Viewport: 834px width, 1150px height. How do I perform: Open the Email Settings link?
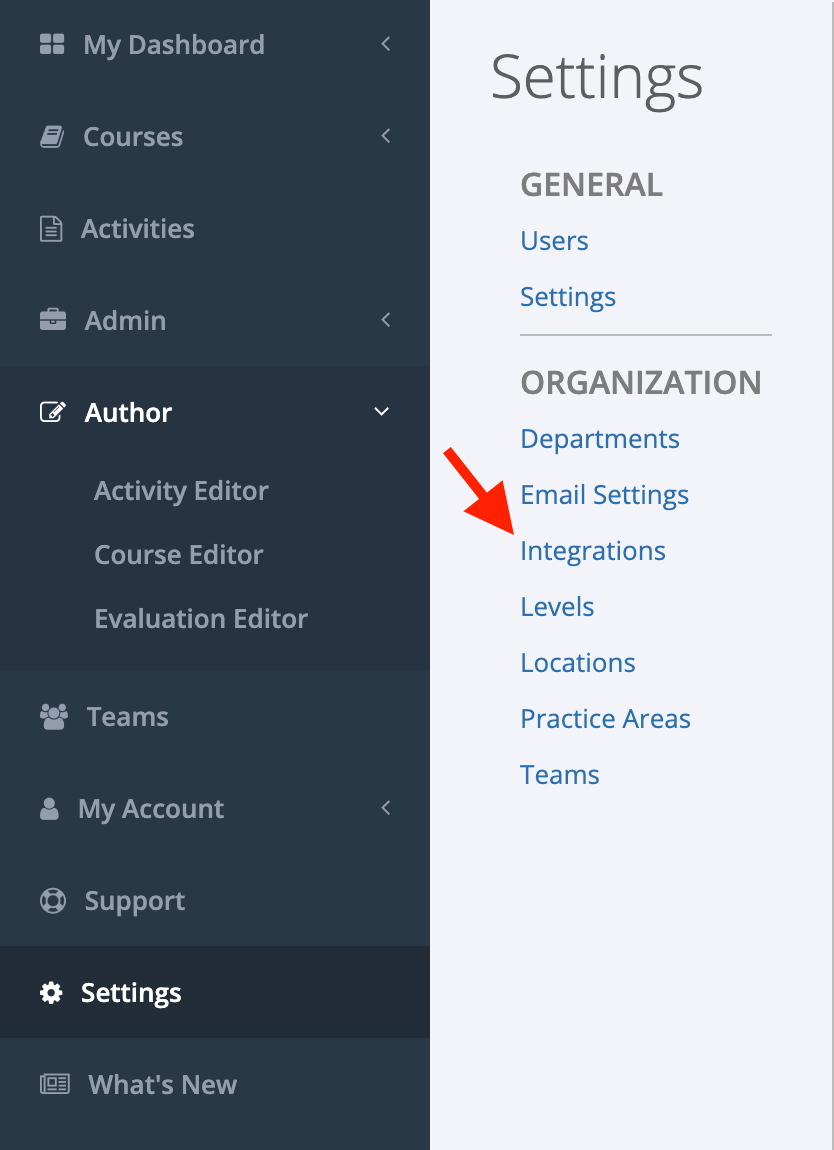604,495
